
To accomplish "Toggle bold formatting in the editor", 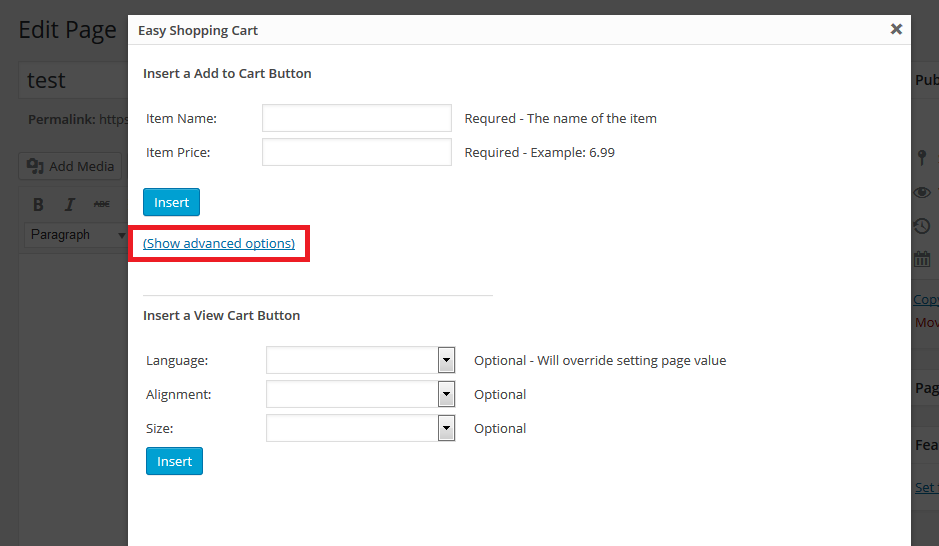I will click(x=38, y=205).
